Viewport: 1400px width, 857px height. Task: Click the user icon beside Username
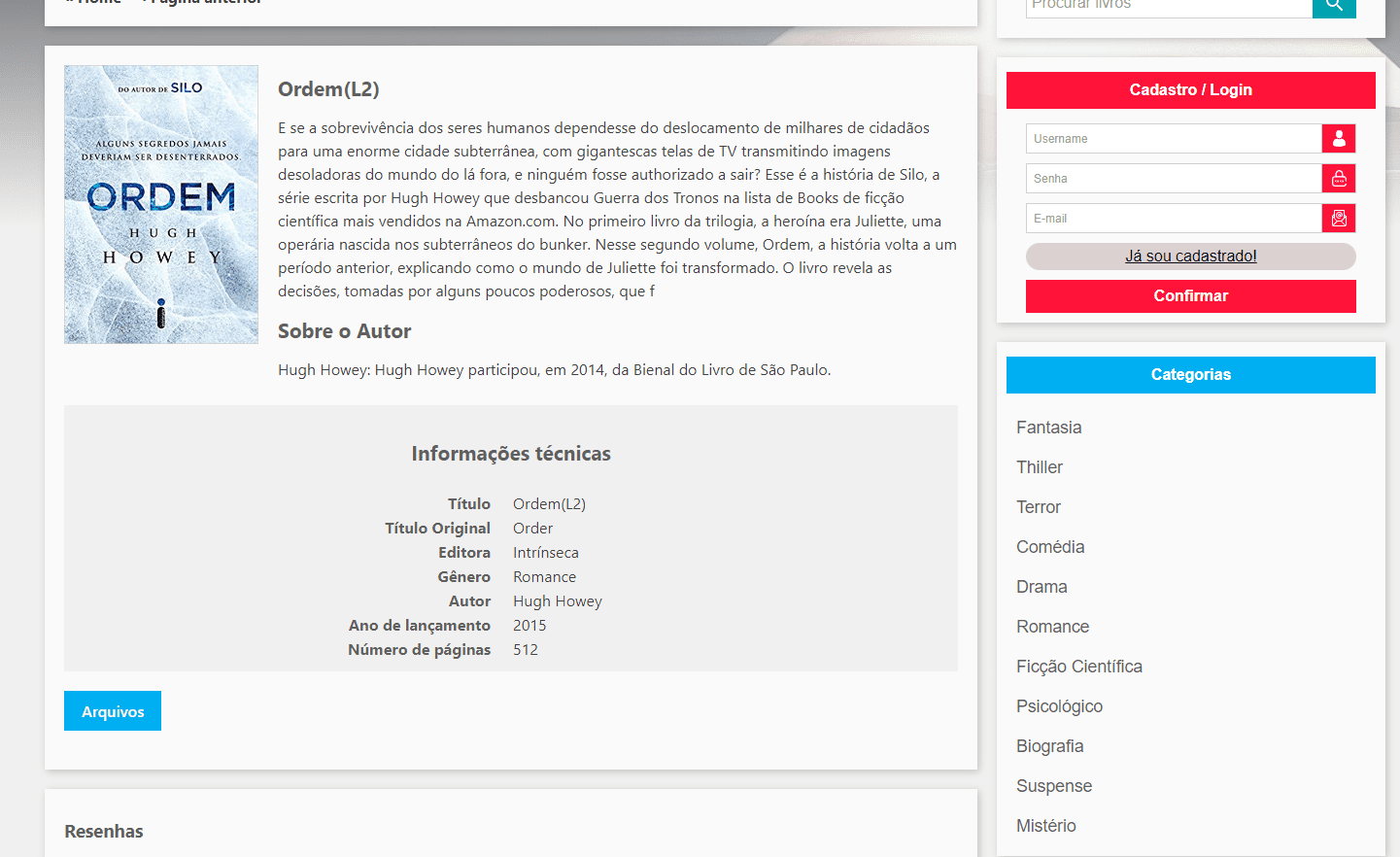click(x=1339, y=139)
